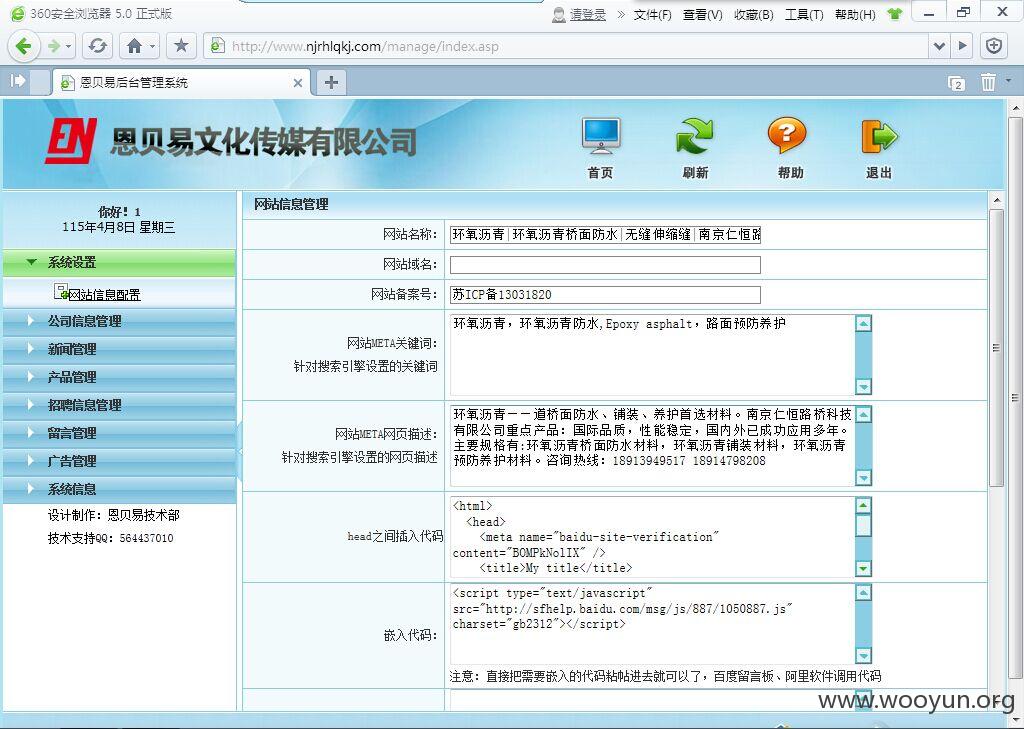Open the 收藏(B) menu
Screen dimensions: 1024x729
coord(754,14)
